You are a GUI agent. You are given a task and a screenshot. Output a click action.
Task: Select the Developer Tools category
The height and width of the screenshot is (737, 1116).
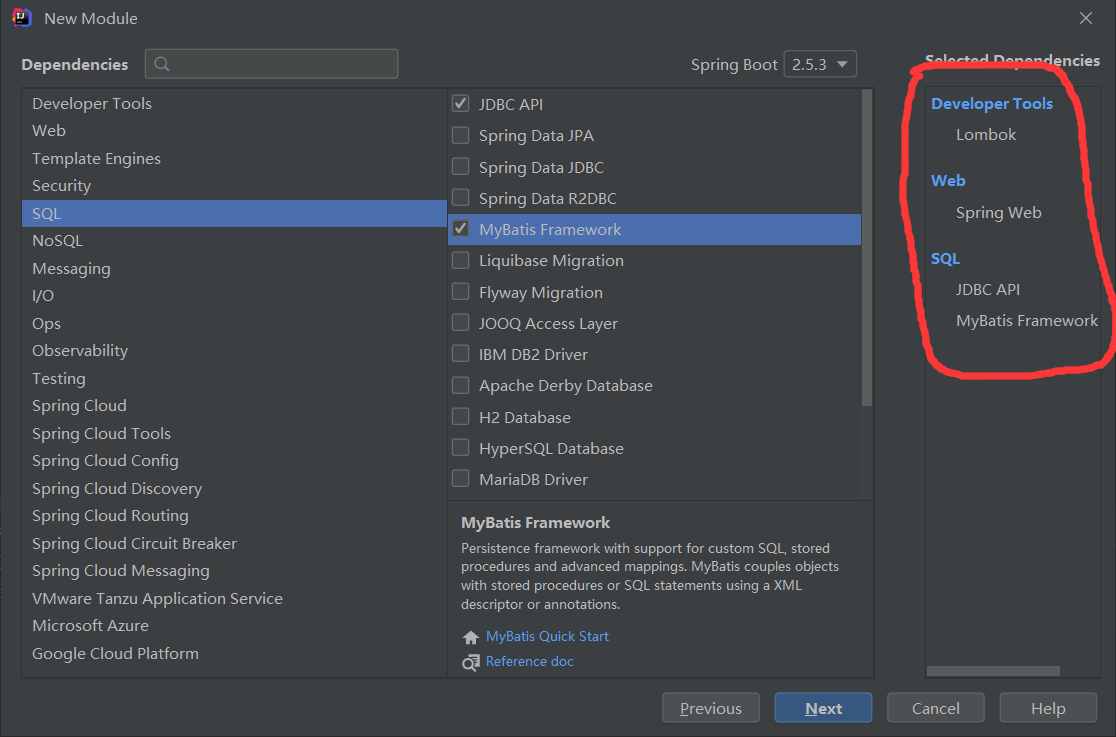(x=234, y=103)
